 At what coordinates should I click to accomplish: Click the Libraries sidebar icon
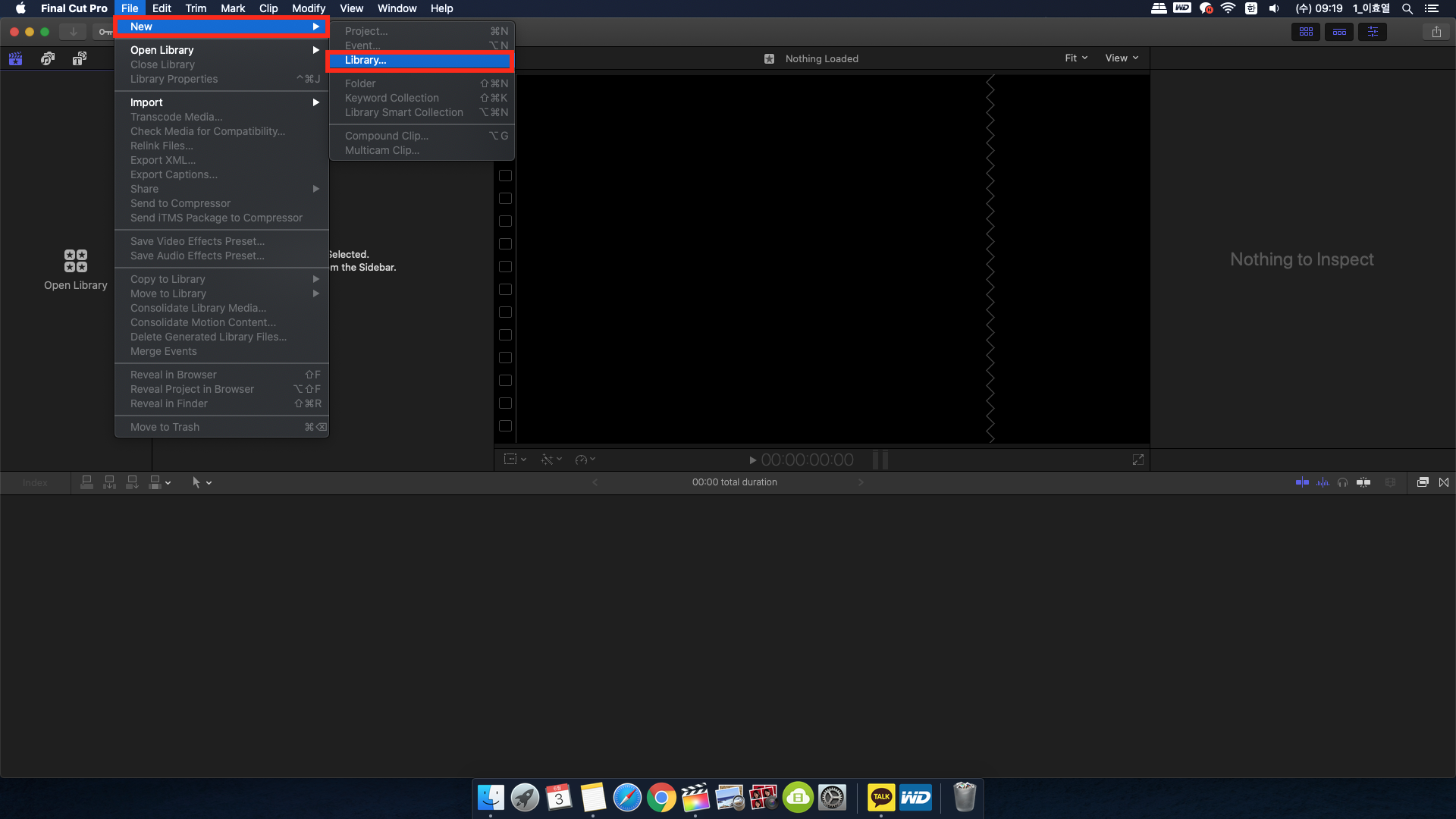[x=15, y=58]
